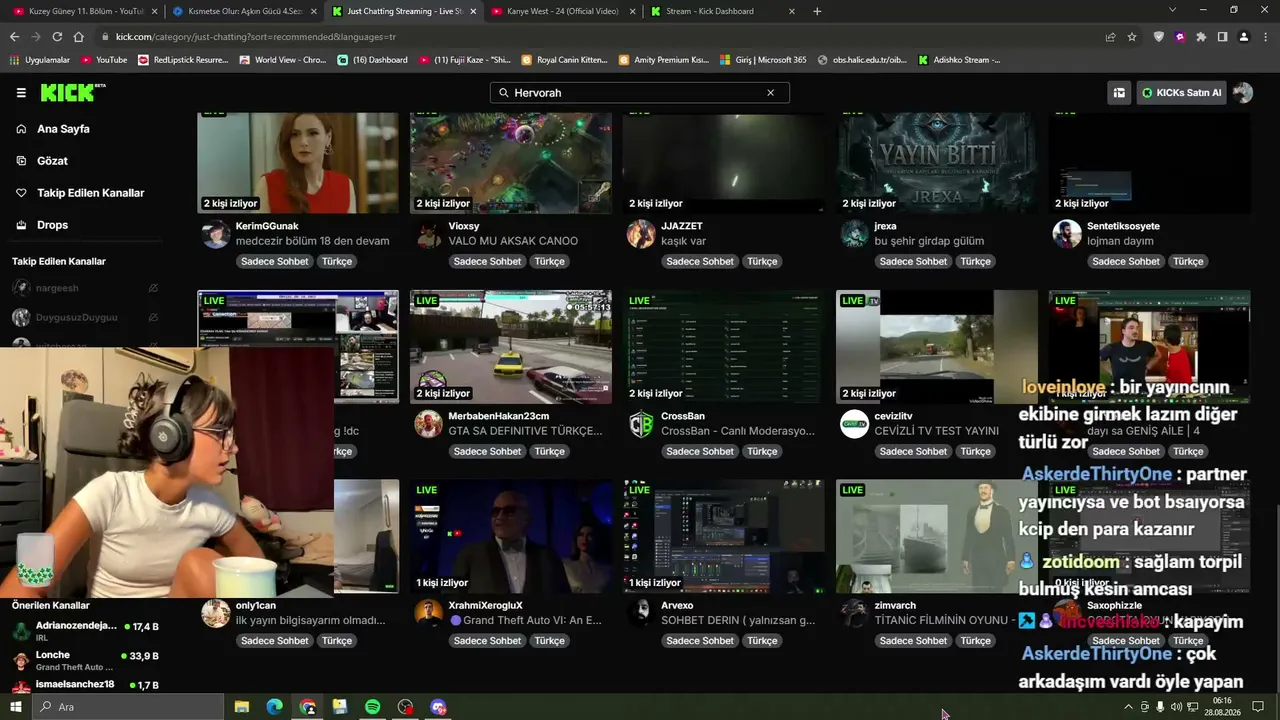Open Spotify from the taskbar
Screen dimensions: 1280x720
pos(372,707)
